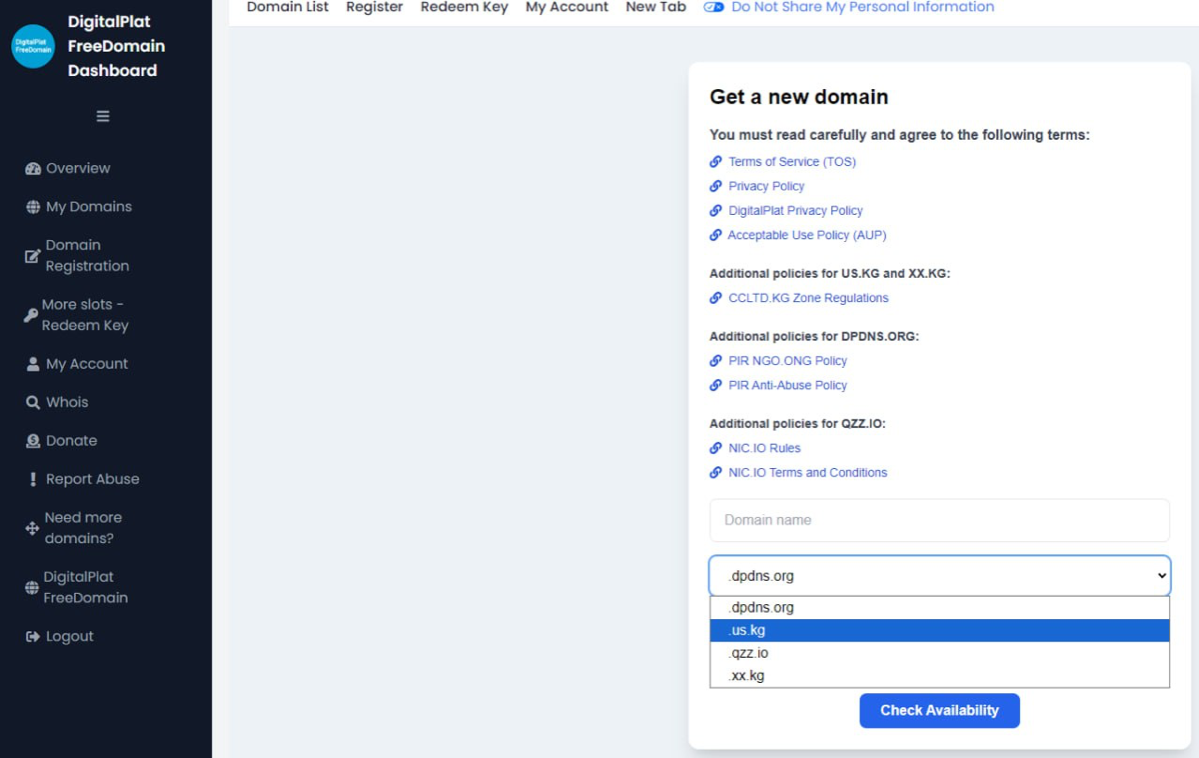Click the Donate icon in sidebar
This screenshot has height=758, width=1199.
pos(33,441)
